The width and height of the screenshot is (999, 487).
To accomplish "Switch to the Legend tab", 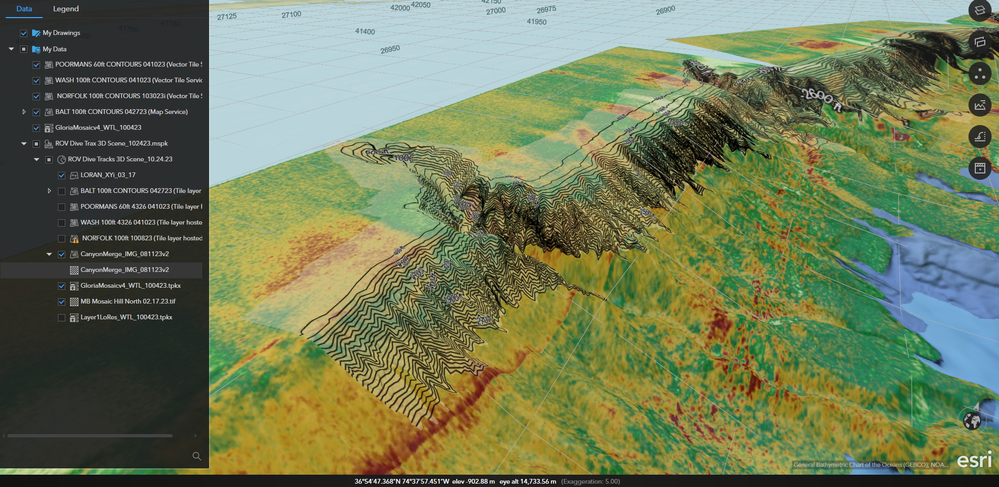I will (66, 9).
